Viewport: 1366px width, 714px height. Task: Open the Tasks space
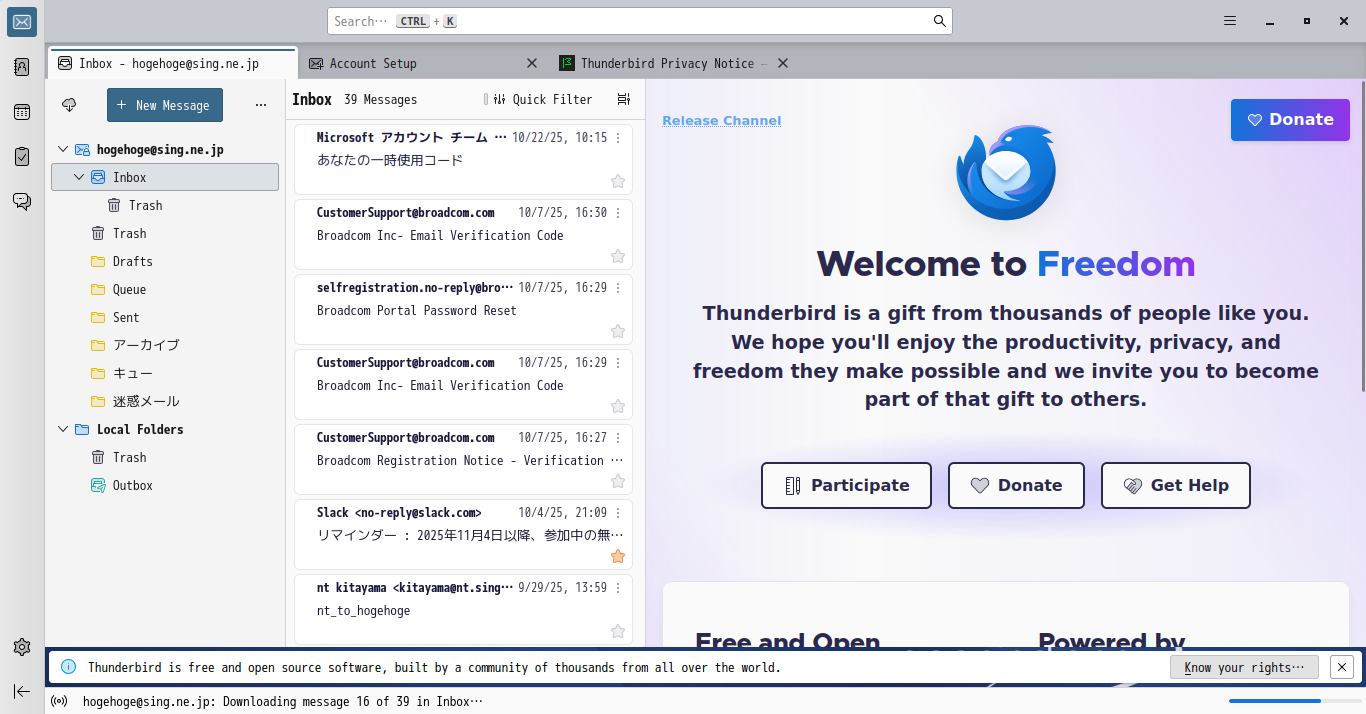pyautogui.click(x=22, y=157)
